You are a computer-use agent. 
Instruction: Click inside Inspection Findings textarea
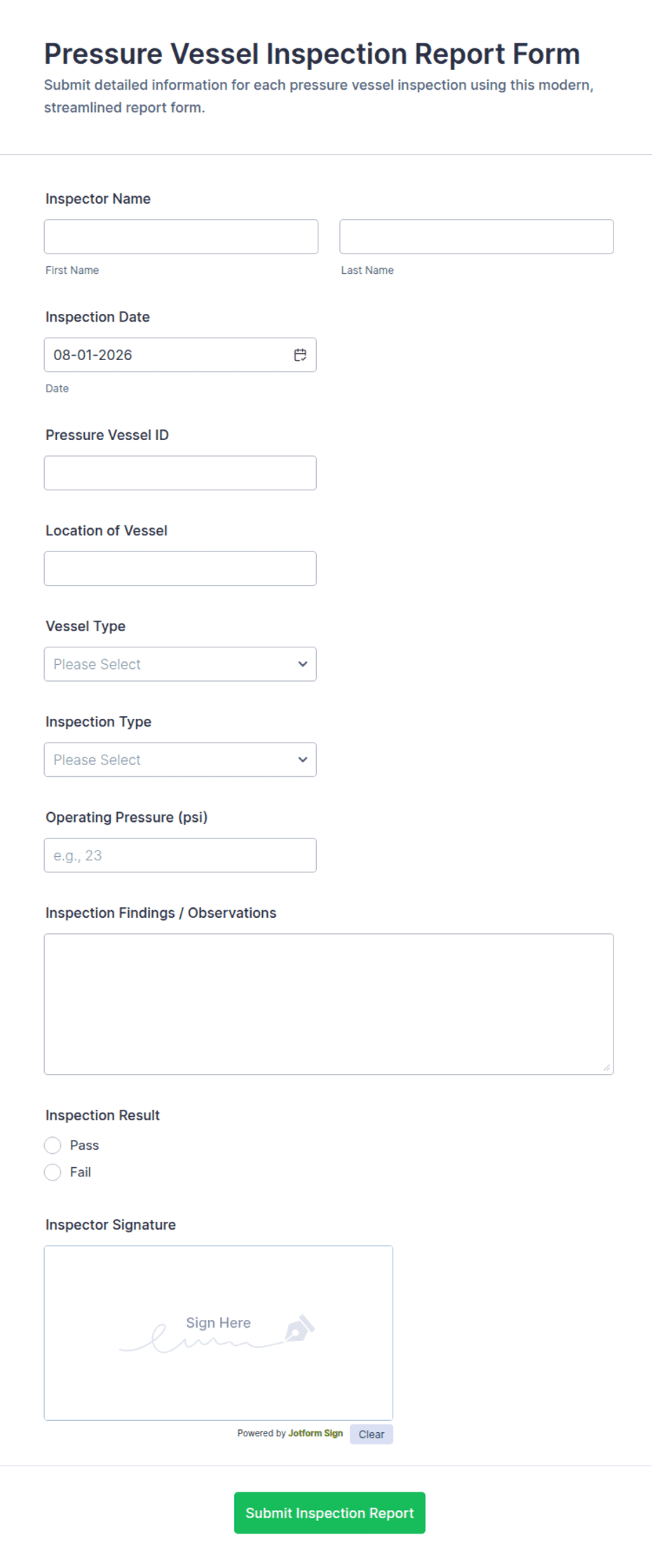point(329,1004)
